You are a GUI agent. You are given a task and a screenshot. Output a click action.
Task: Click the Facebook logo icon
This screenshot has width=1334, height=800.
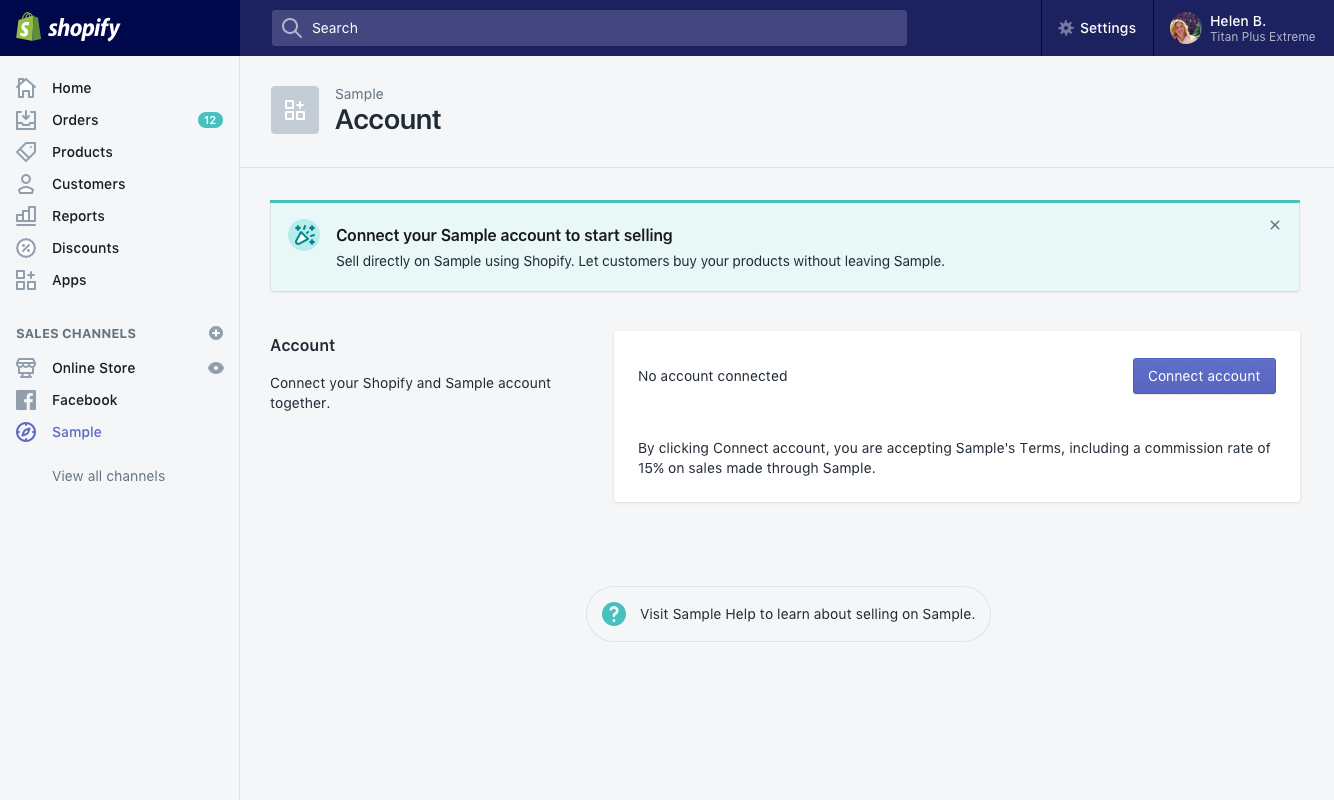pos(26,400)
